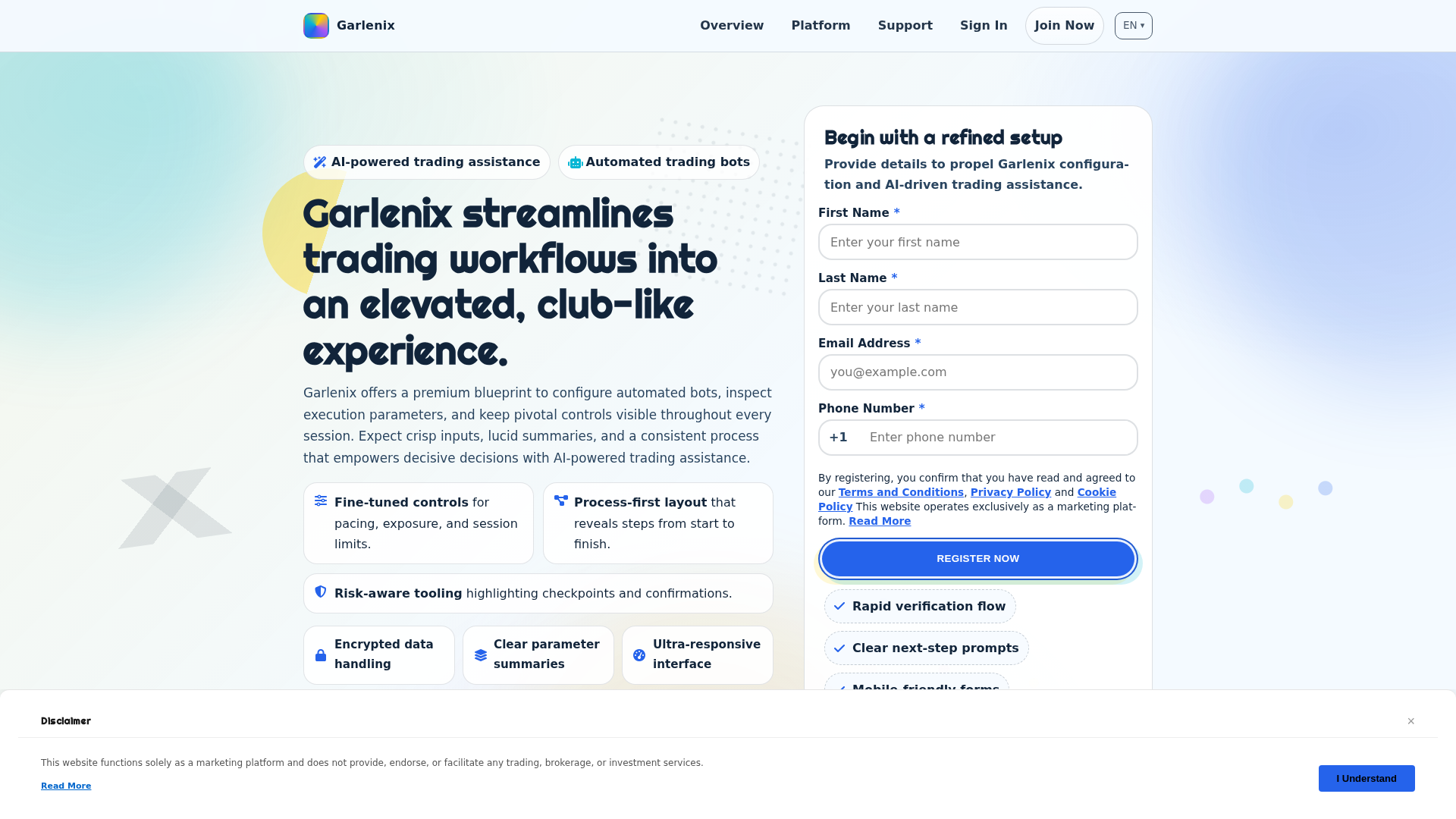Open the EN language dropdown

(1134, 26)
